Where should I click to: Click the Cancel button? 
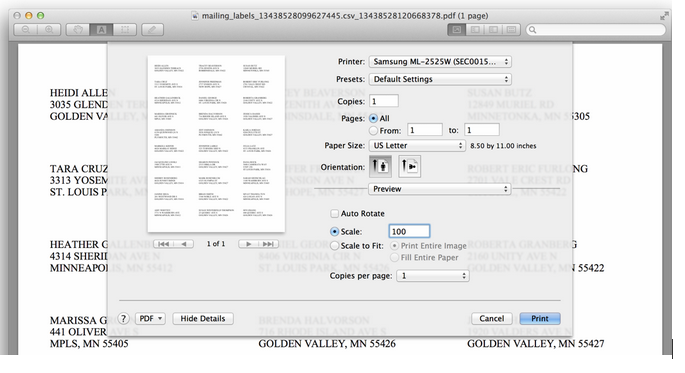click(491, 318)
